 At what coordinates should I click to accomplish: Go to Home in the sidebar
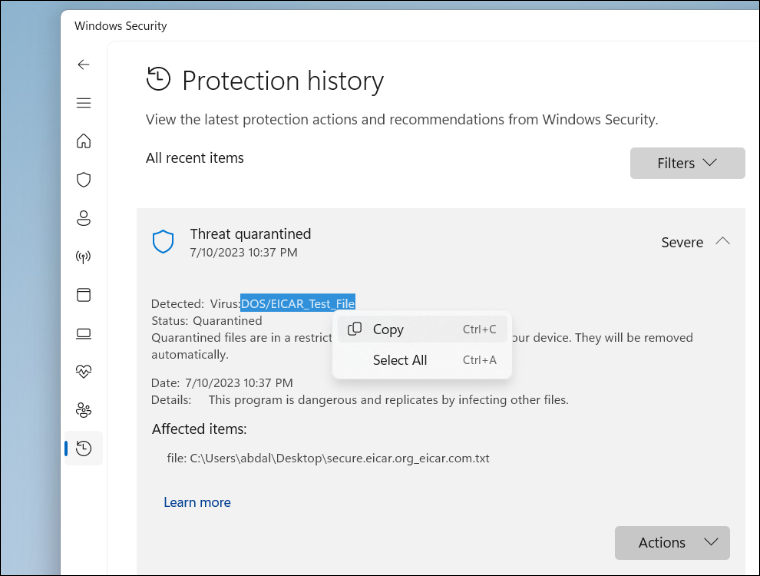pos(84,141)
